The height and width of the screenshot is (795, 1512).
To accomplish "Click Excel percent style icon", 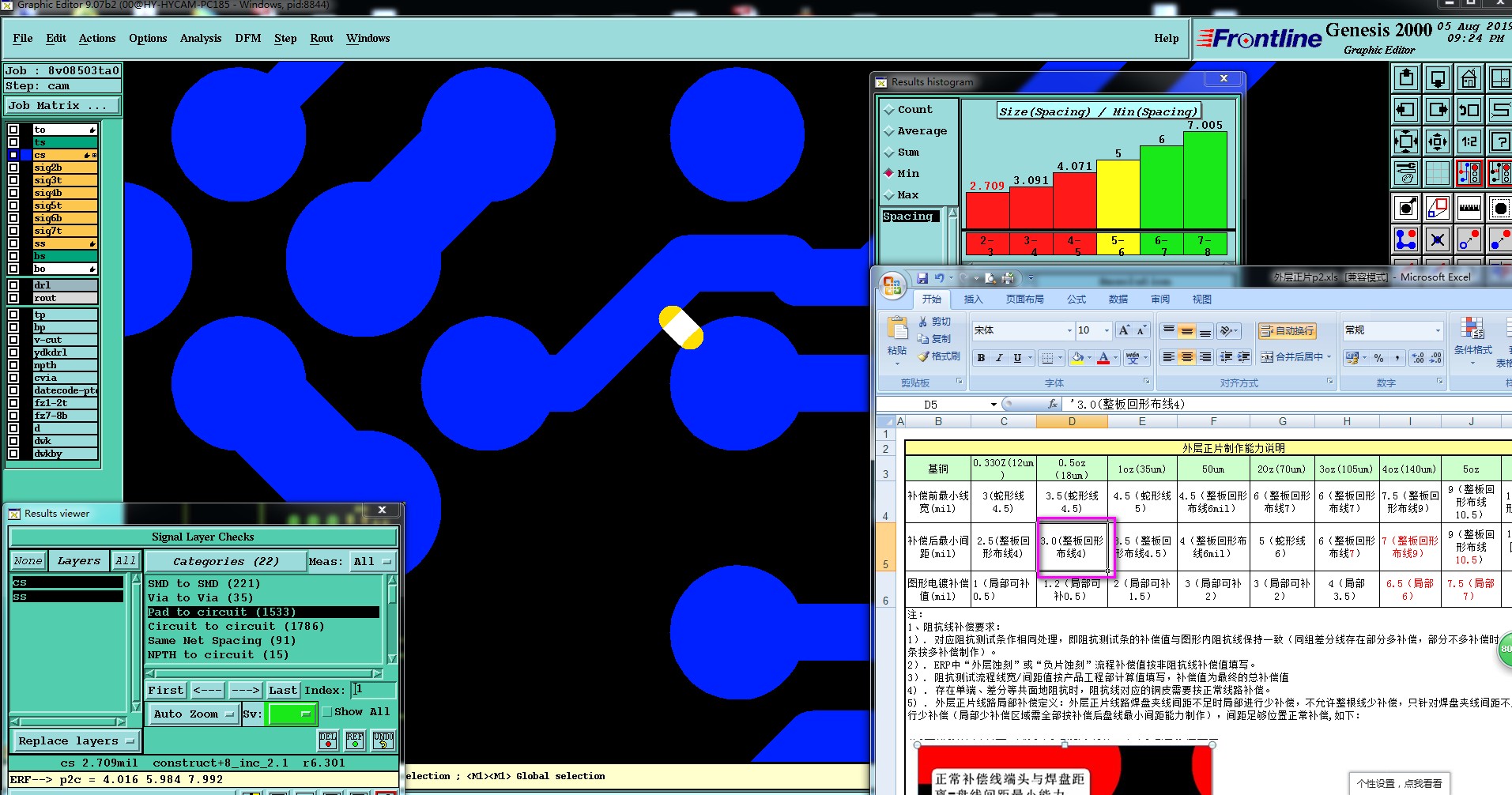I will click(x=1378, y=358).
